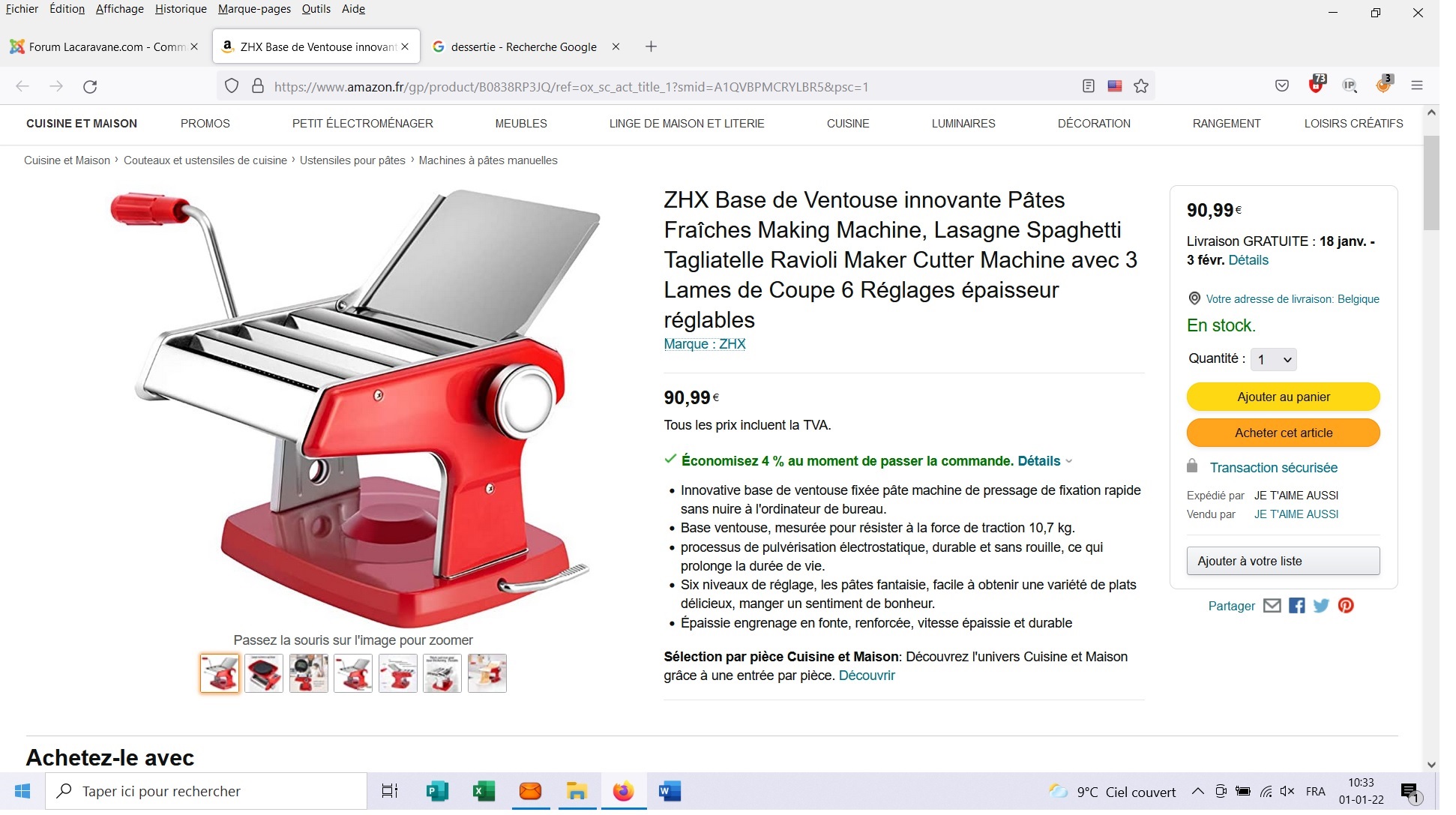Share product on Twitter icon
The width and height of the screenshot is (1456, 815).
[x=1321, y=606]
